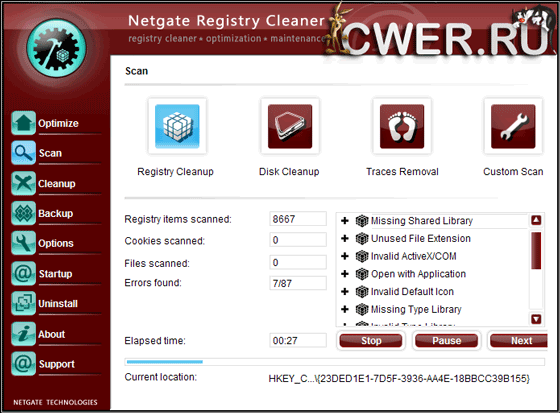560x413 pixels.
Task: Click the Cleanup icon in sidebar
Action: point(23,183)
